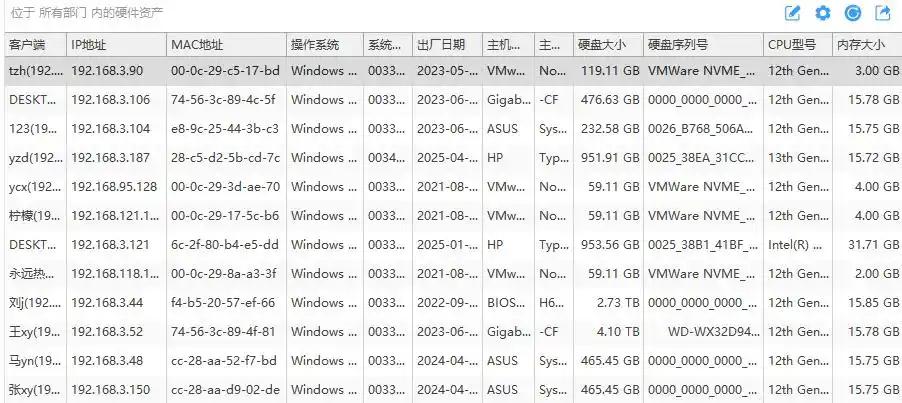The image size is (902, 403).
Task: Select the row with IP 192.168.95.128
Action: pos(453,187)
